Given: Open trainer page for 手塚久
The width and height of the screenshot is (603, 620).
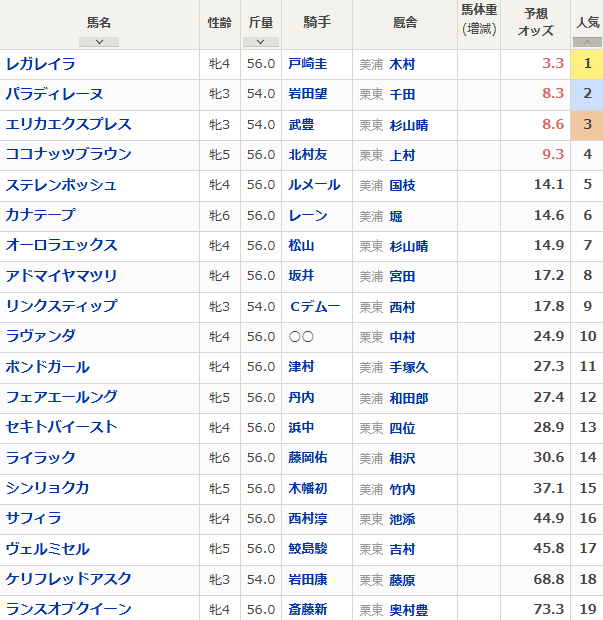Looking at the screenshot, I should click(x=408, y=367).
